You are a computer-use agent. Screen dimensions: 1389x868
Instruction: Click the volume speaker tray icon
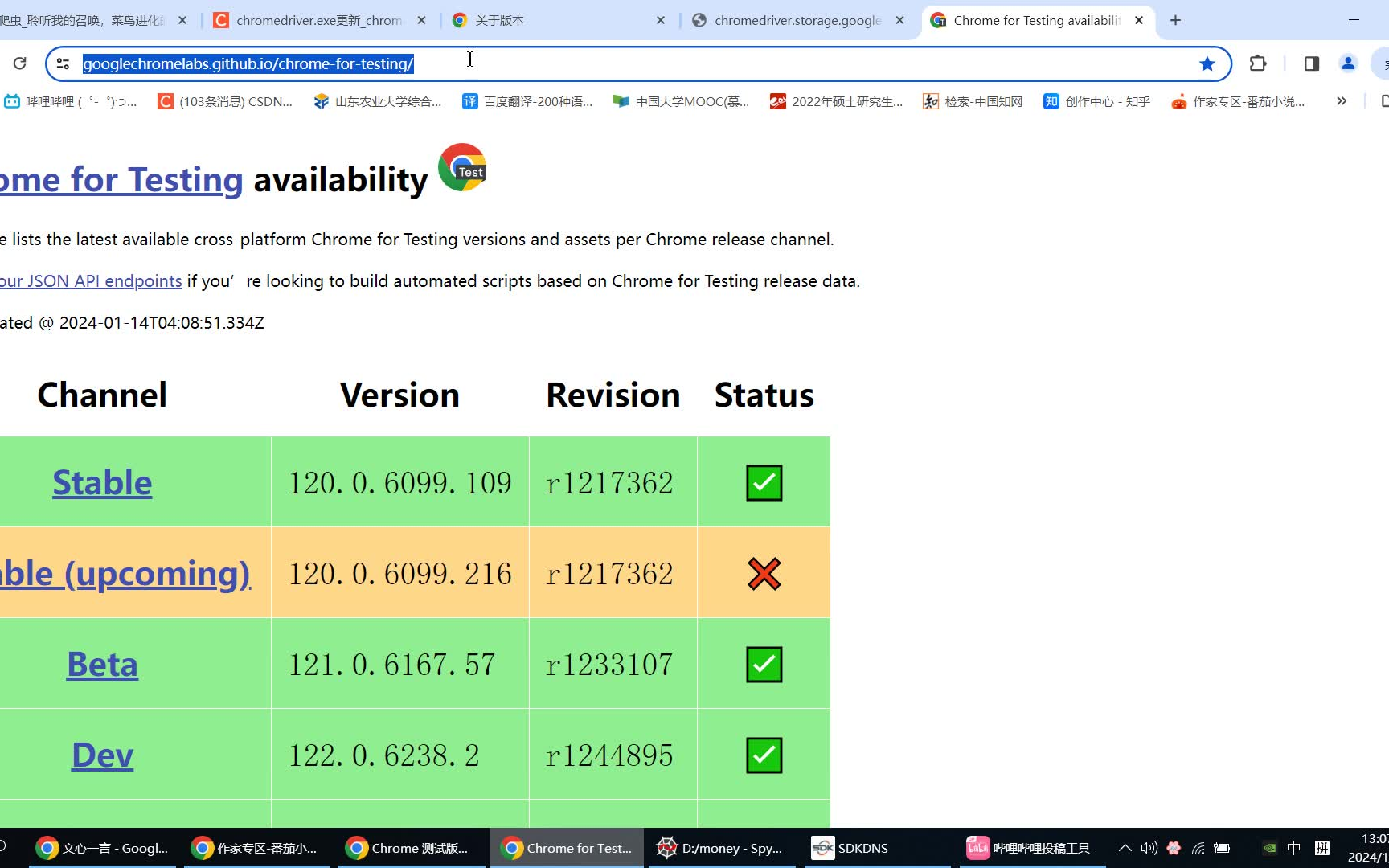pos(1149,848)
